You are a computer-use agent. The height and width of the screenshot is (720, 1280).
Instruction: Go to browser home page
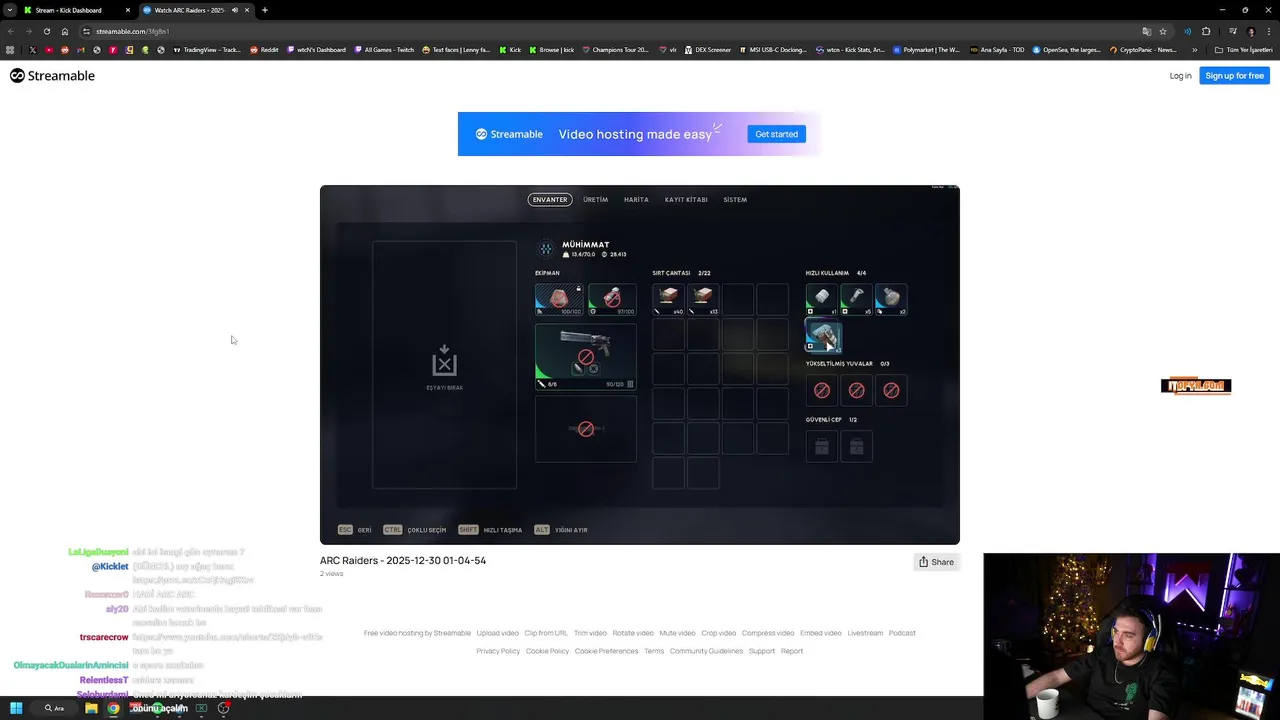[65, 31]
